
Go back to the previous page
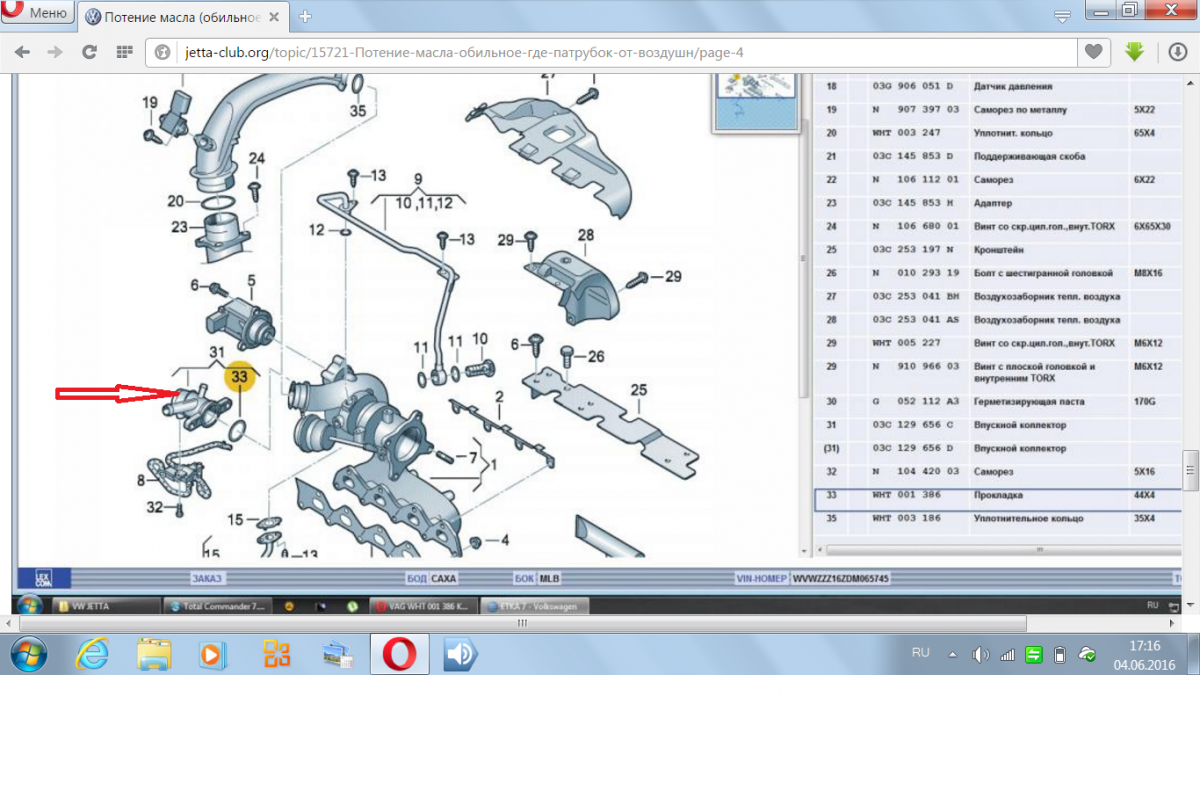[23, 52]
